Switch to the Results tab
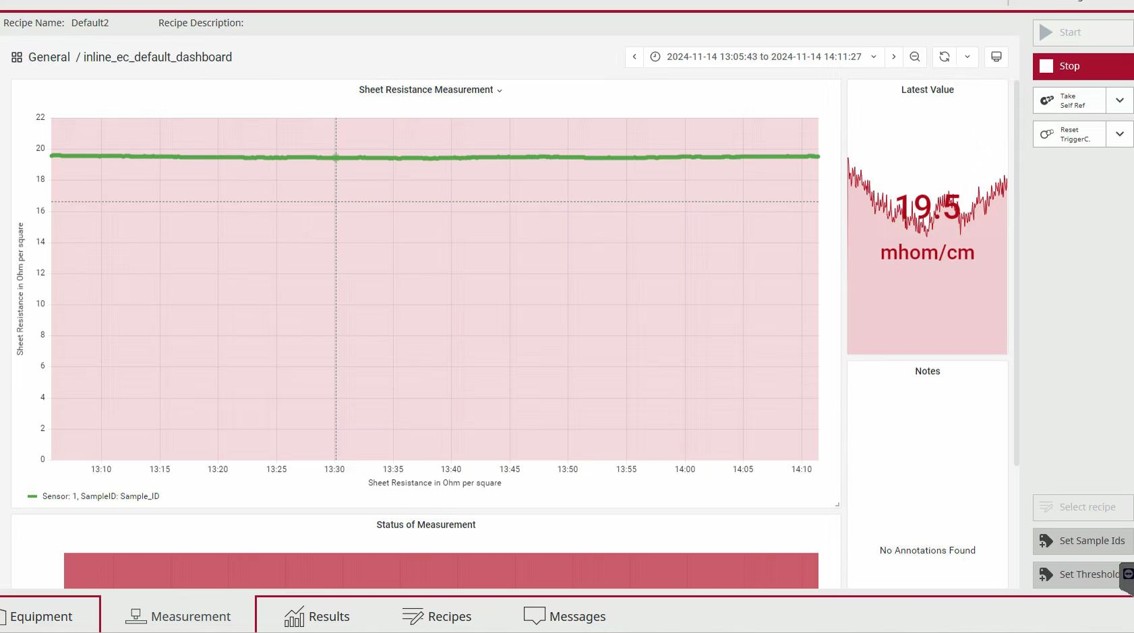1134x633 pixels. coord(317,616)
